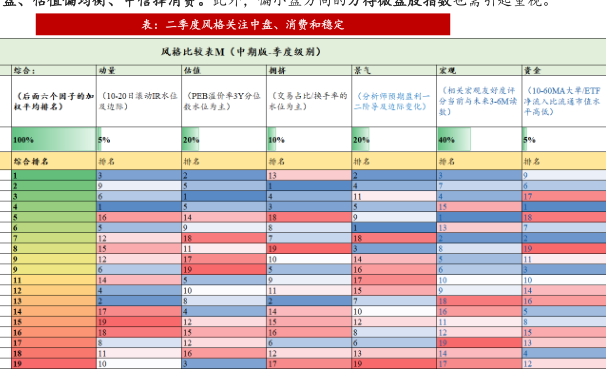Click the blue 10-60MA大单/ETF description text
This screenshot has height=369, width=606.
(562, 101)
